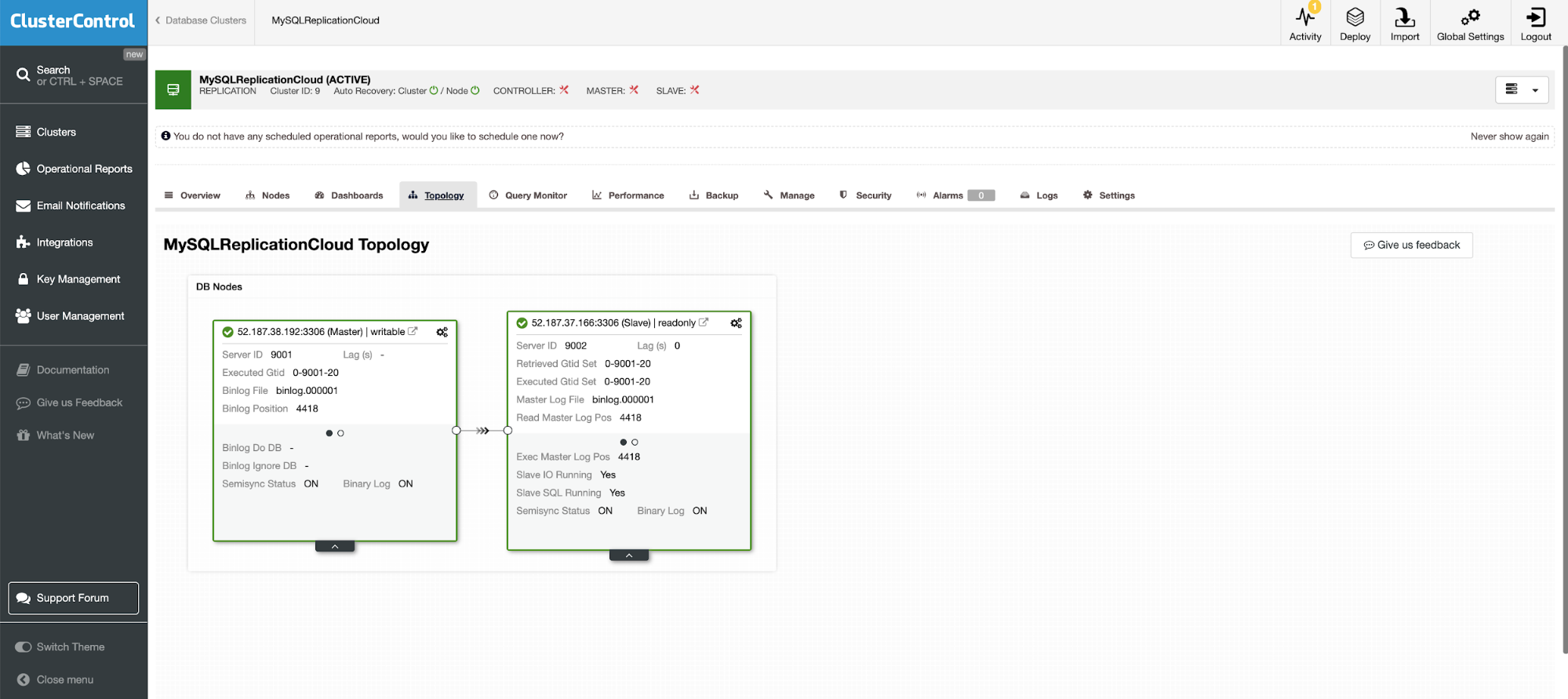Click Give us feedback button on Topology
This screenshot has width=1568, height=699.
click(1411, 246)
